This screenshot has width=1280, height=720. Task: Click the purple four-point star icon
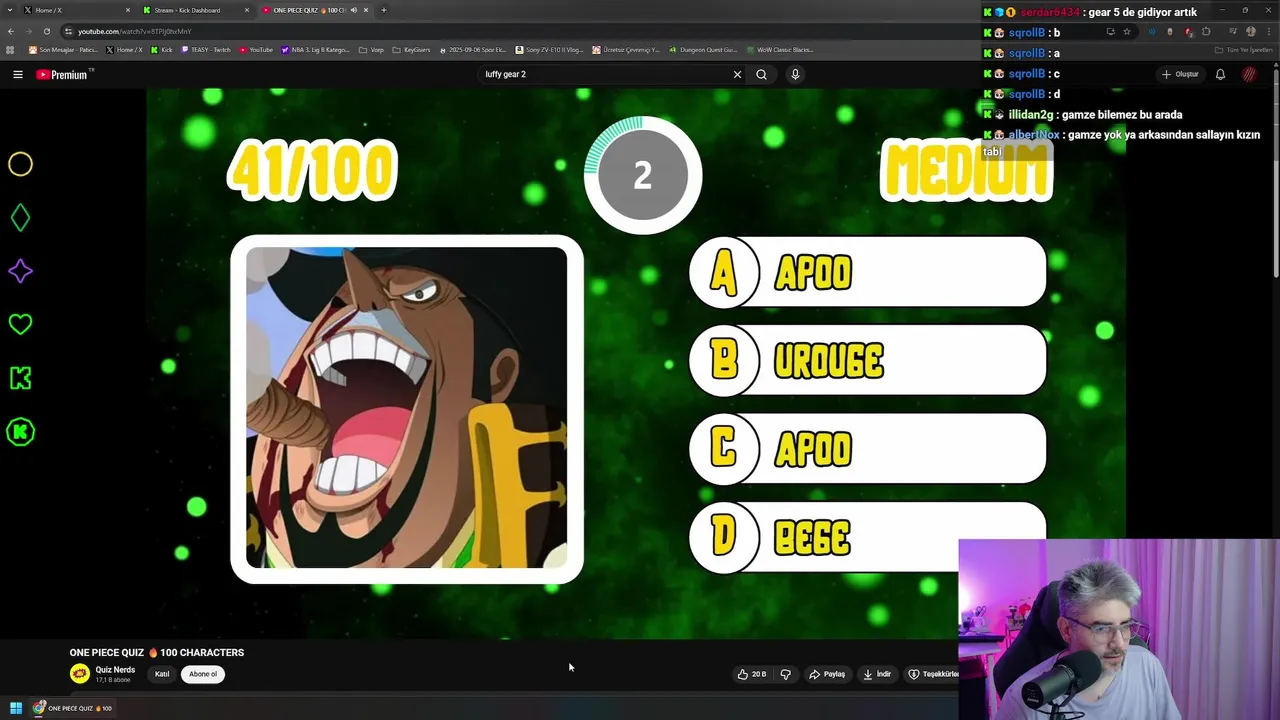pyautogui.click(x=20, y=271)
